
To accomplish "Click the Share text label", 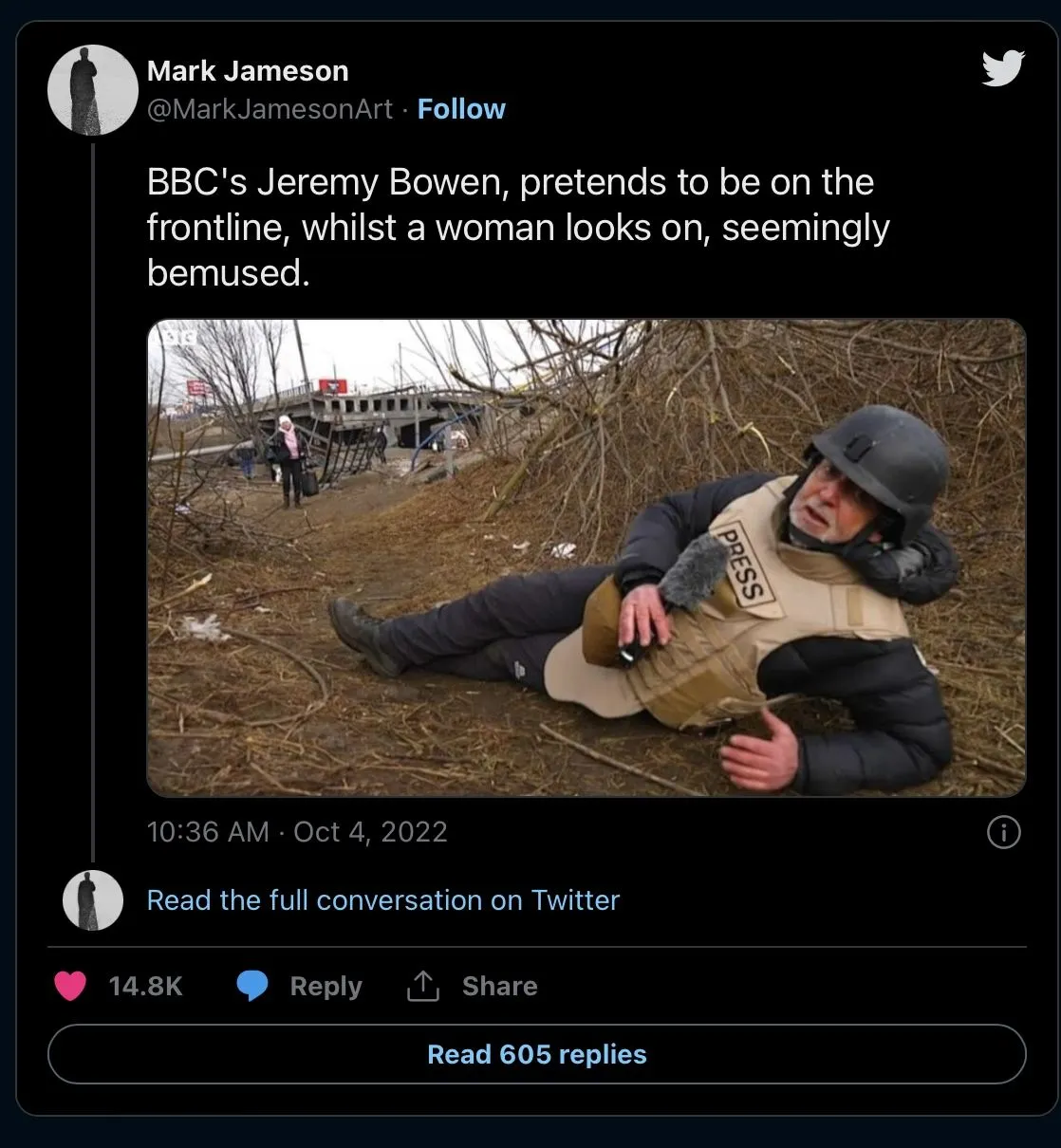I will tap(499, 987).
